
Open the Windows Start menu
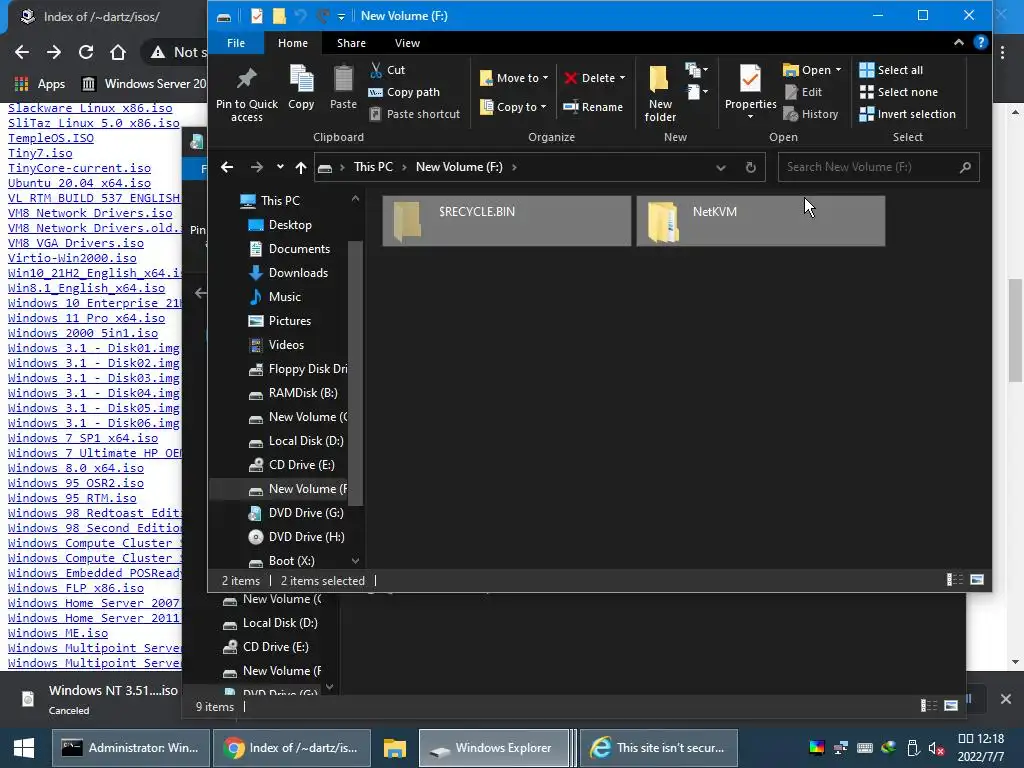[x=24, y=748]
